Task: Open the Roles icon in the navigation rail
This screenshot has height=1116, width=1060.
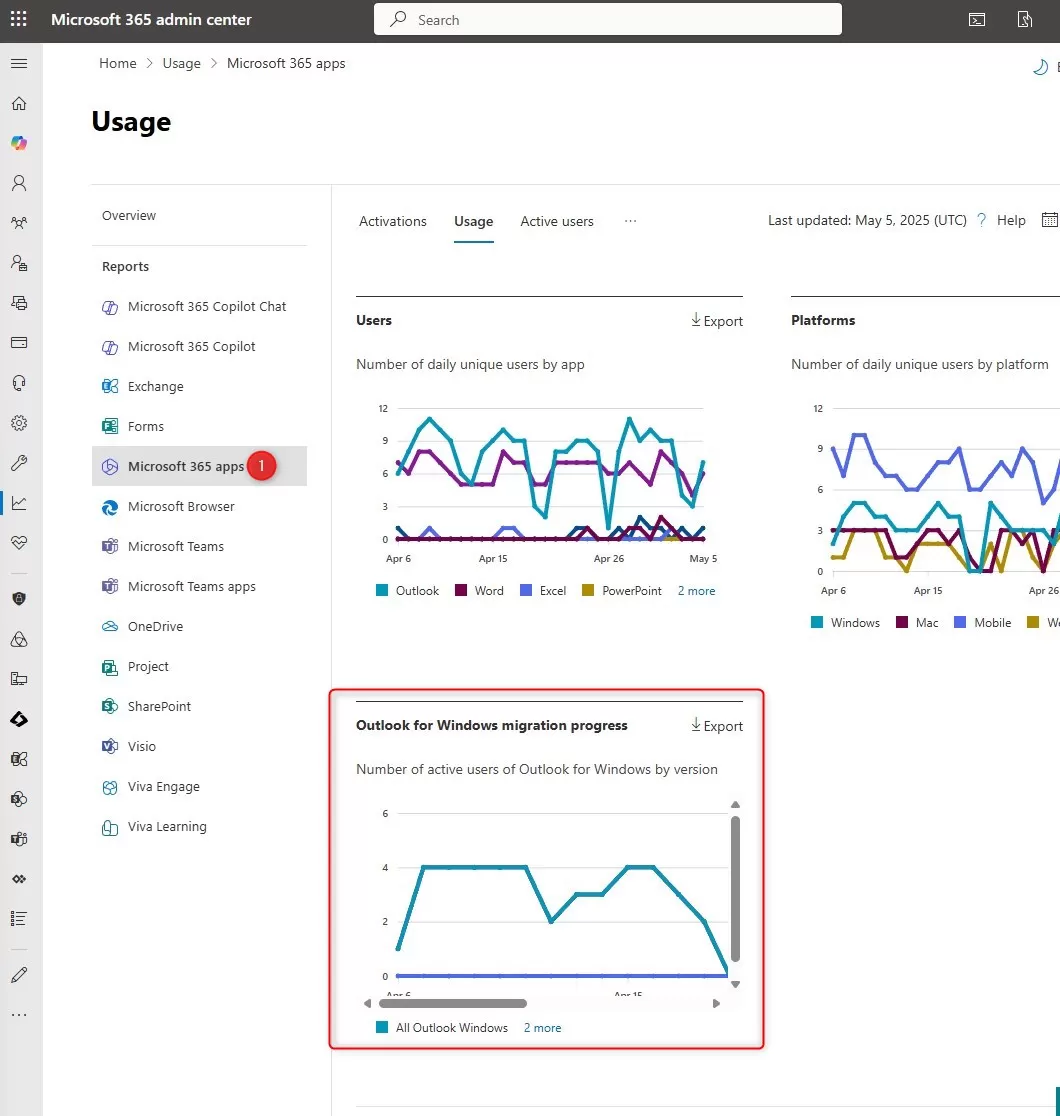Action: pos(19,263)
